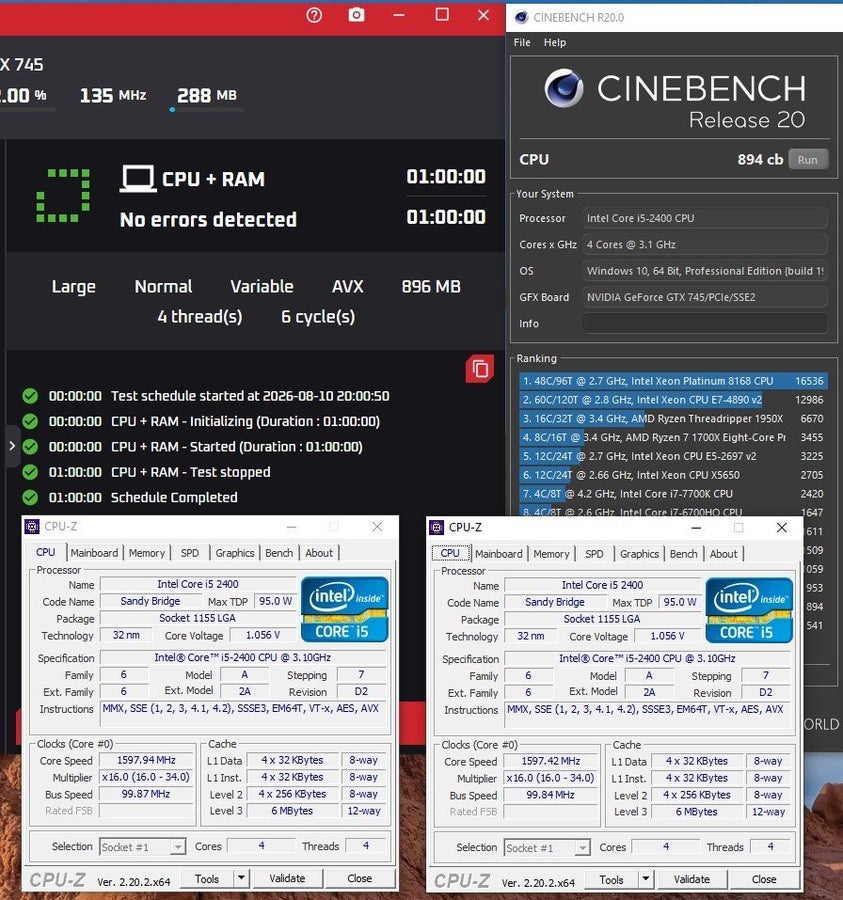Click the Close button in right CPU-Z

pyautogui.click(x=764, y=879)
